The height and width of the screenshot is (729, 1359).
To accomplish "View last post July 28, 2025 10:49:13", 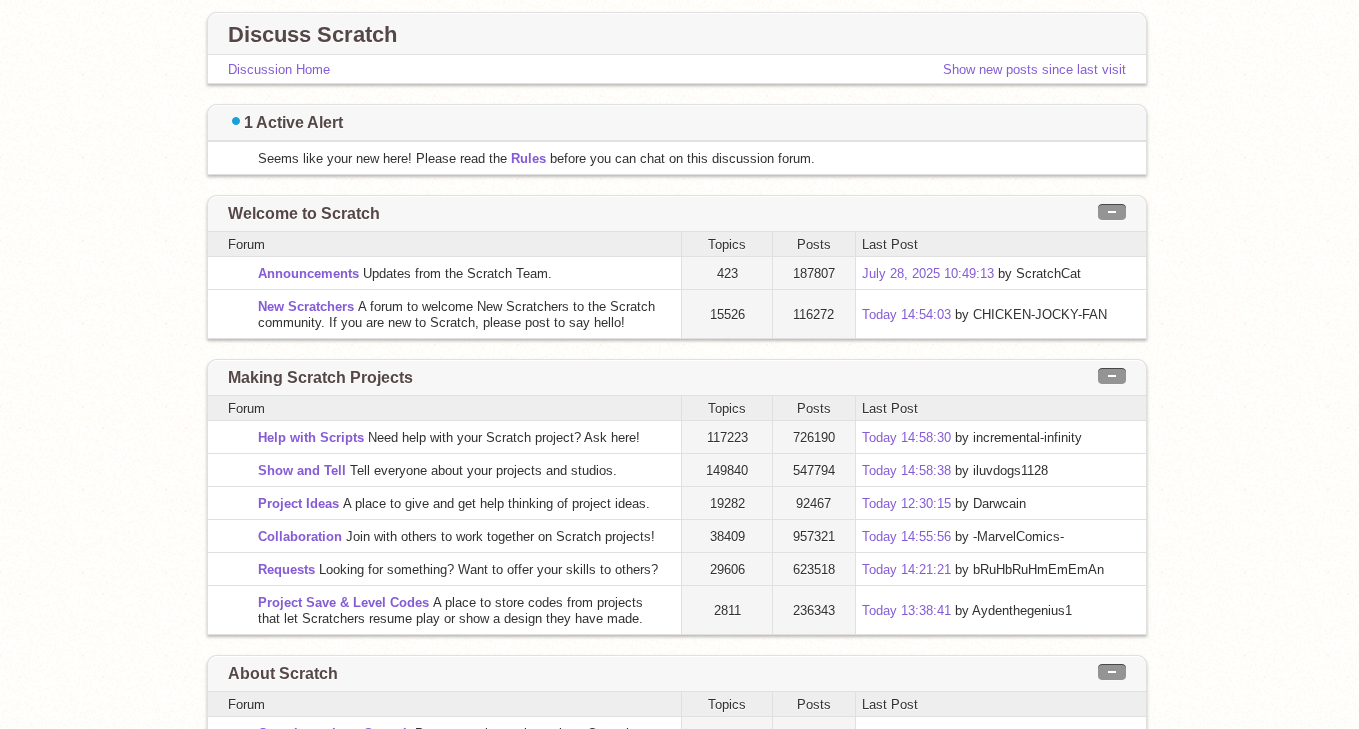I will tap(928, 273).
